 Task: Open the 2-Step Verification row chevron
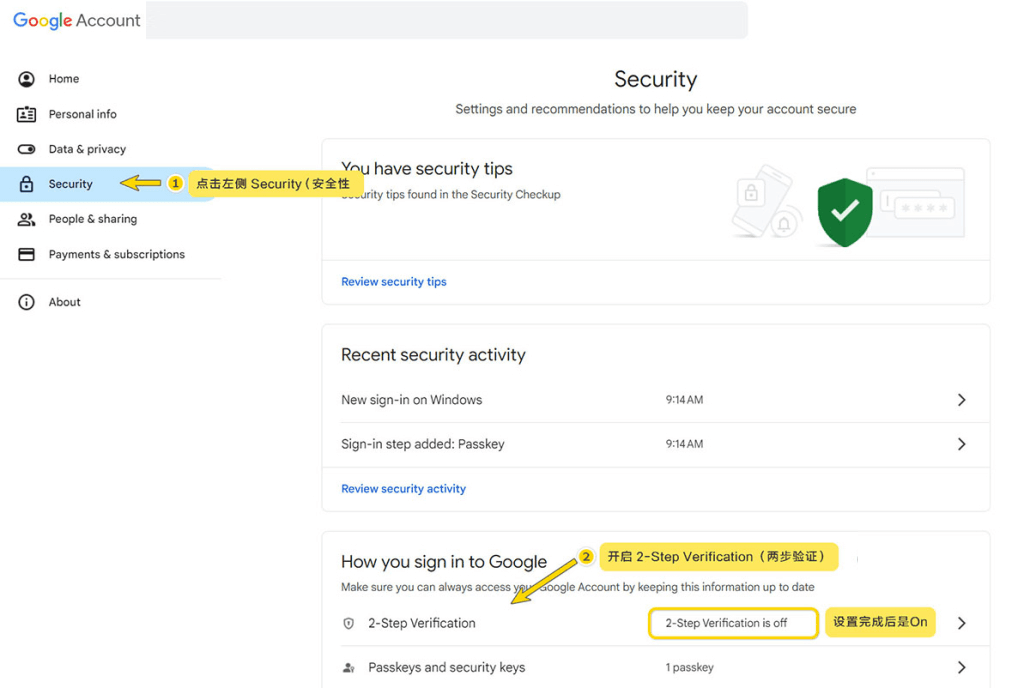coord(961,623)
